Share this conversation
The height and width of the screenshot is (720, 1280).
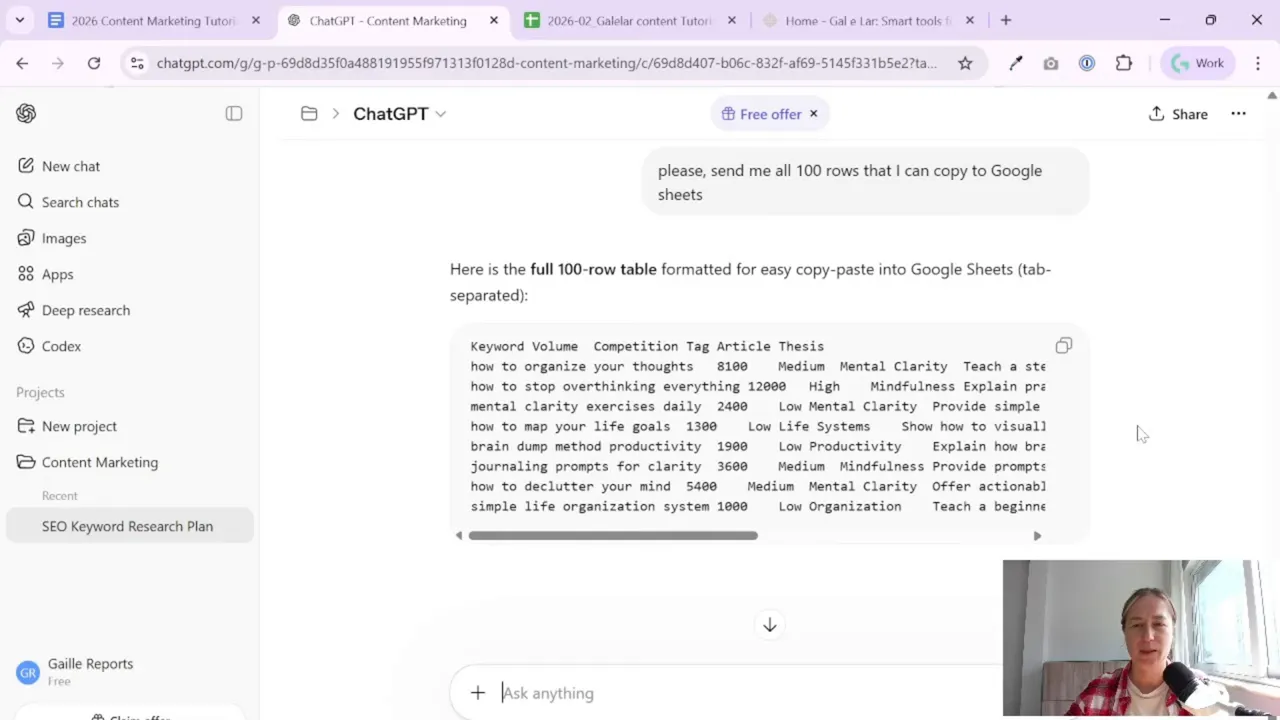pos(1178,114)
